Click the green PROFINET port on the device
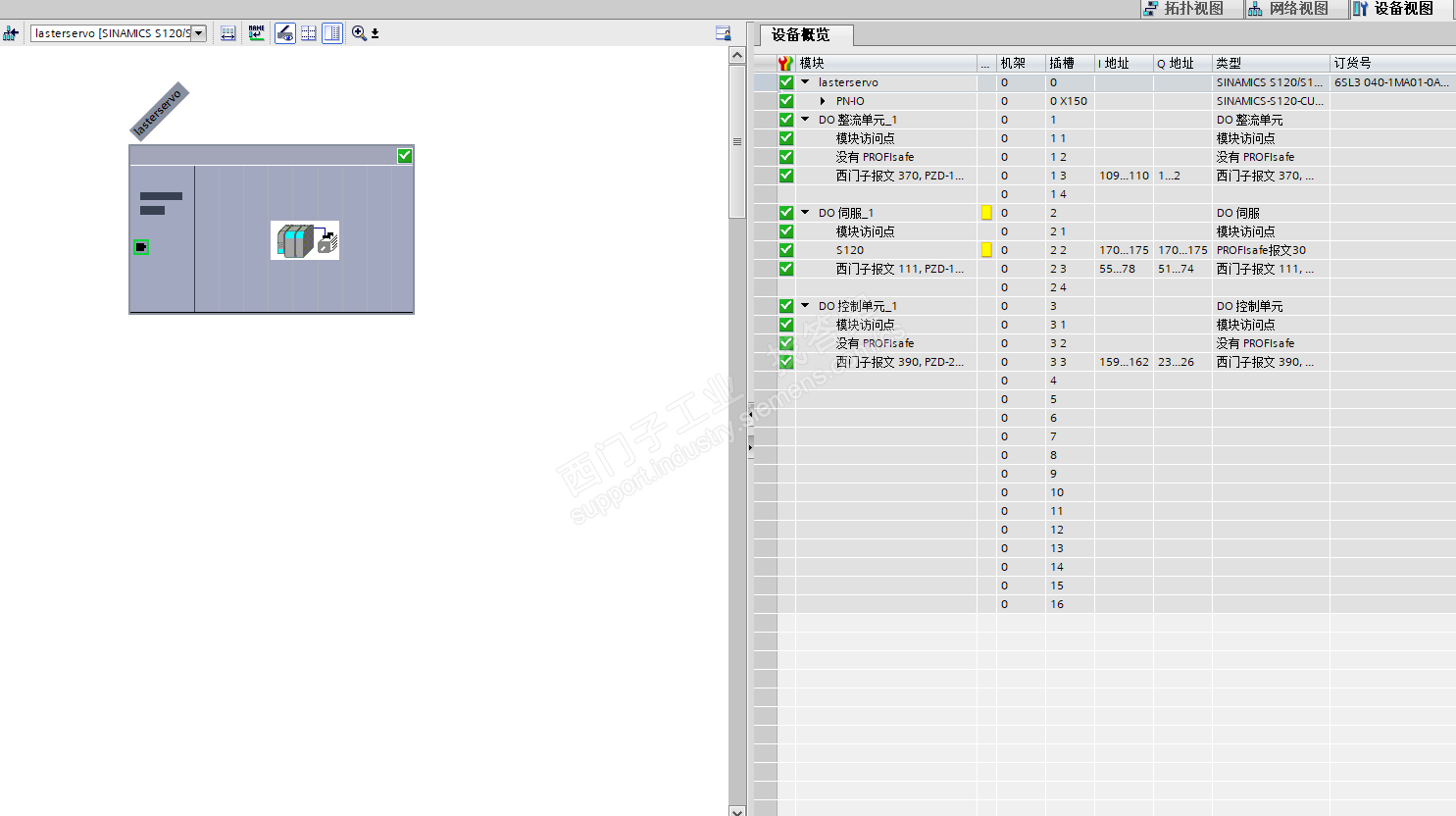Screen dimensions: 1456x816 [x=141, y=247]
